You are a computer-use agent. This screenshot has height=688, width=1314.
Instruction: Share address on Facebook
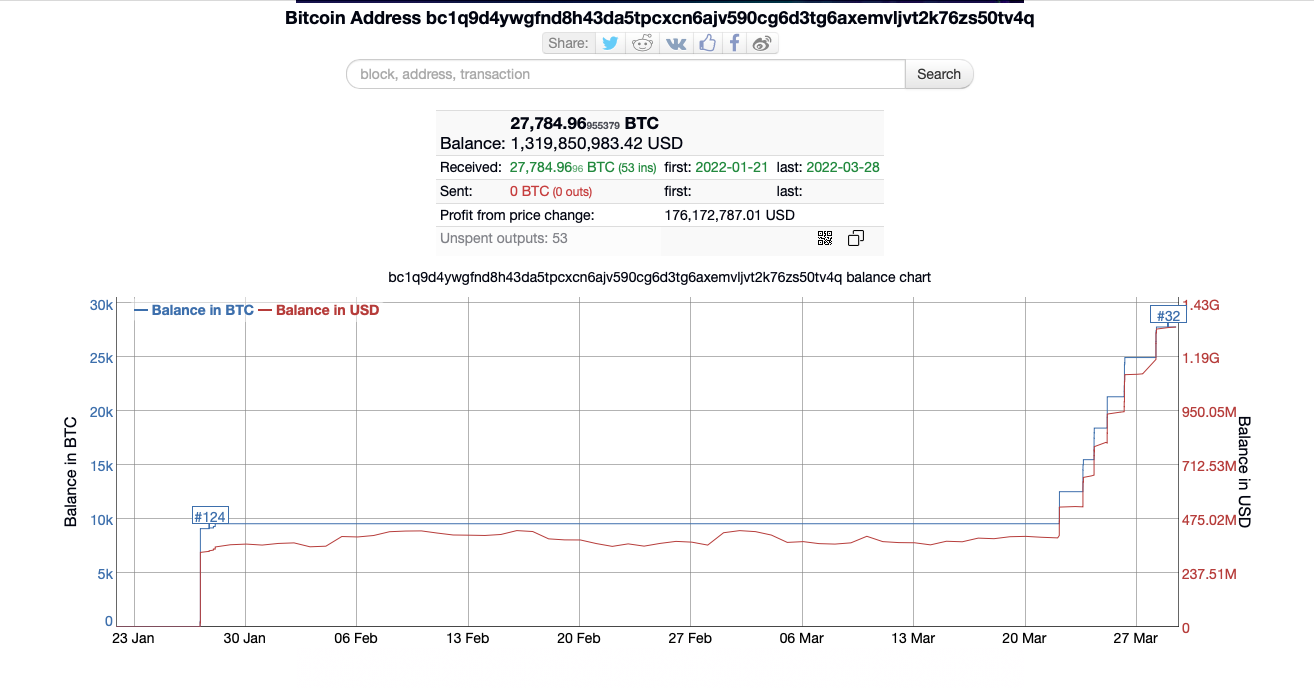(x=734, y=43)
